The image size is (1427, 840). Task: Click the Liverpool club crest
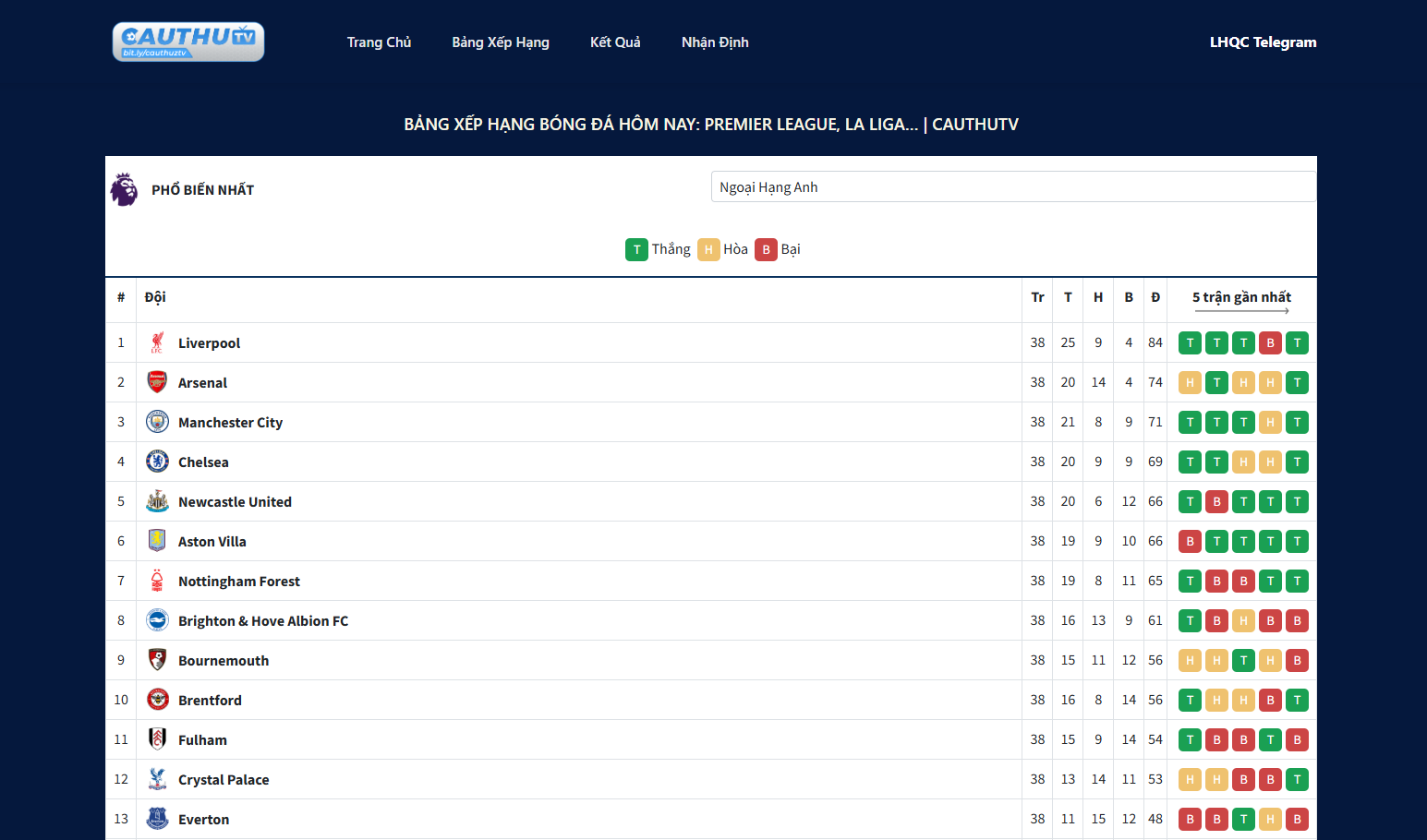coord(157,342)
